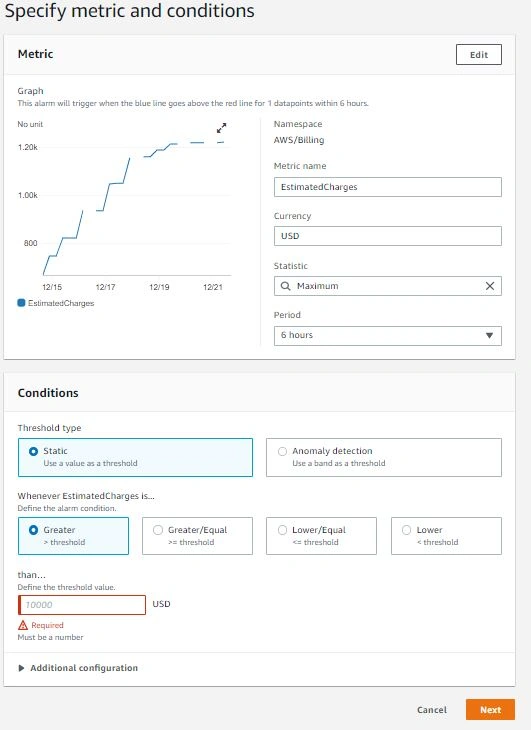Click the 'No unit' graph label
Image resolution: width=531 pixels, height=730 pixels.
tap(30, 124)
